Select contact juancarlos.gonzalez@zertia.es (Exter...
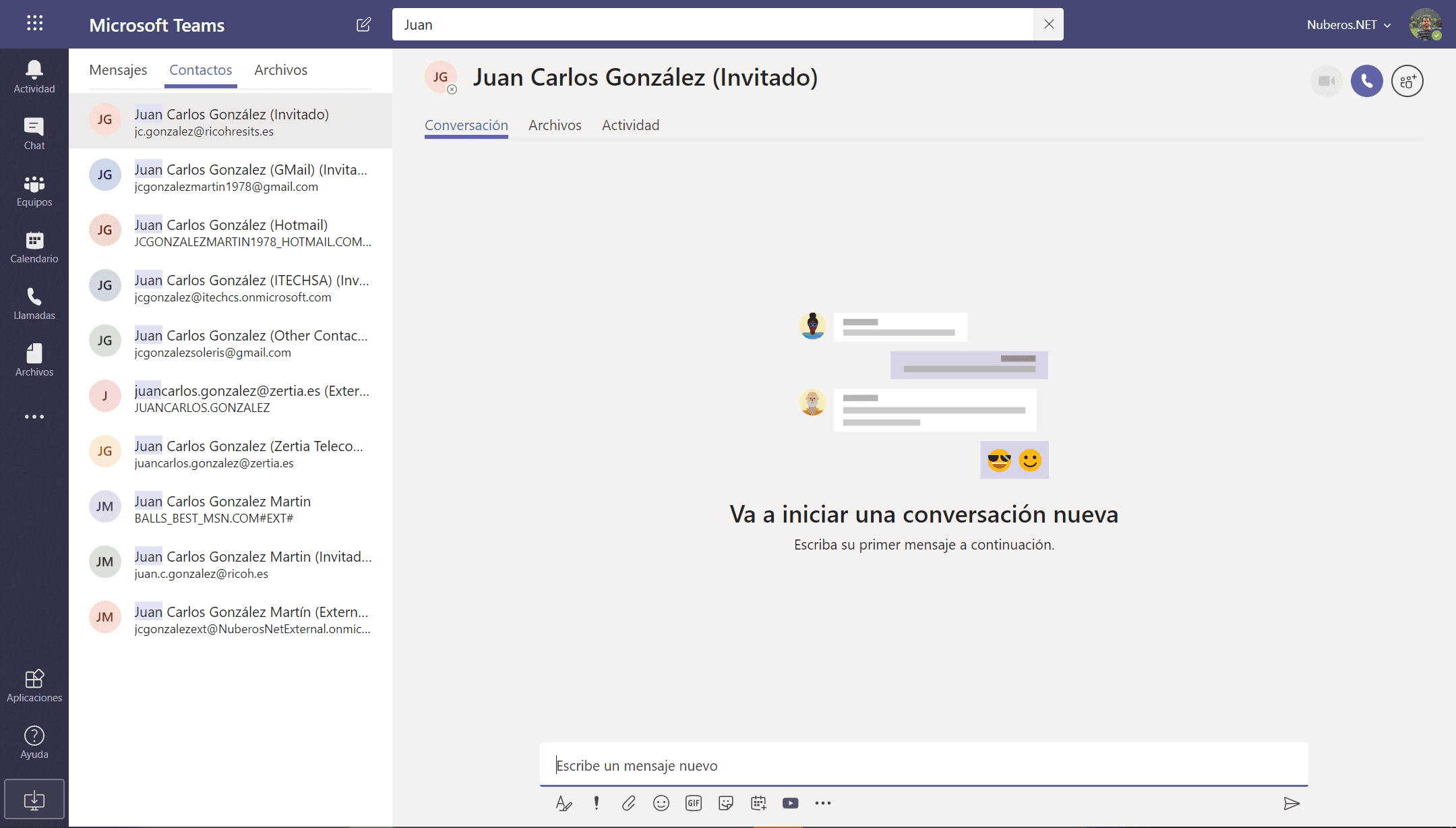1456x828 pixels. point(231,398)
